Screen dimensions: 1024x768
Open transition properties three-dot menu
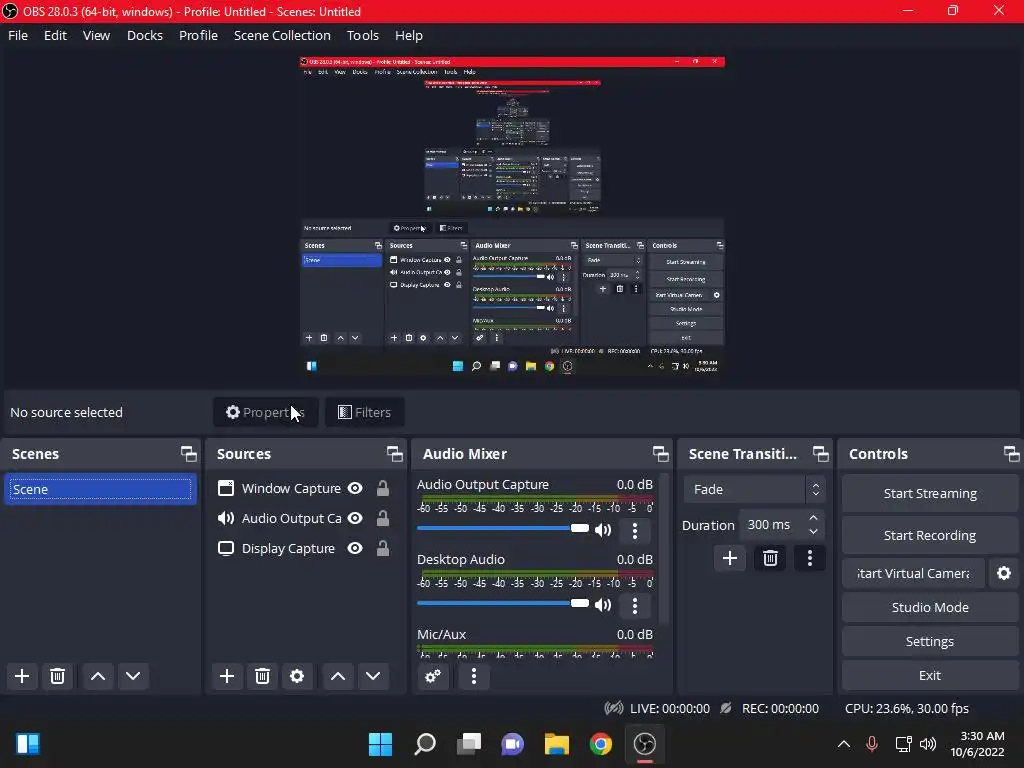810,558
